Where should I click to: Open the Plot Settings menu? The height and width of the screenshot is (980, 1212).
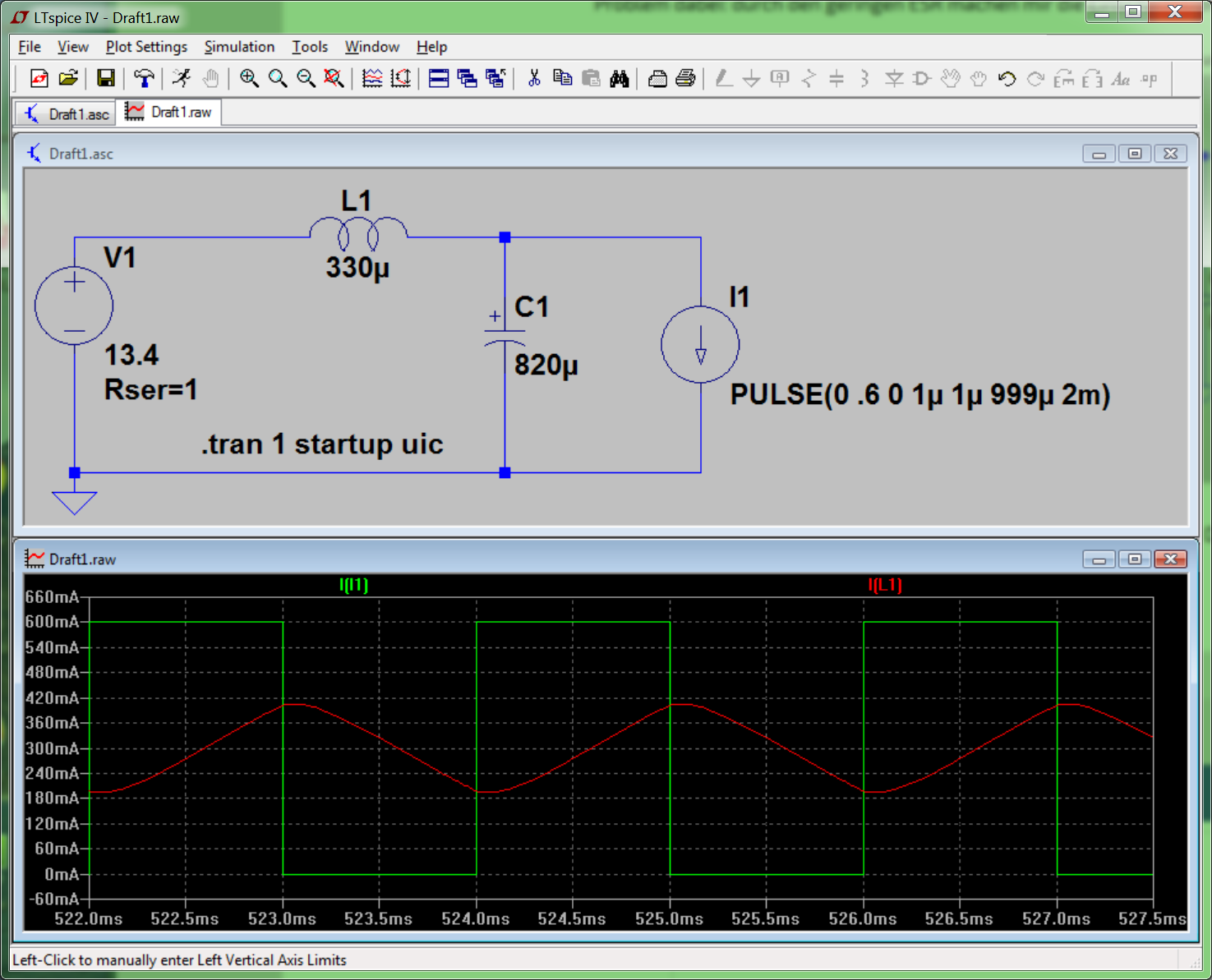coord(146,47)
